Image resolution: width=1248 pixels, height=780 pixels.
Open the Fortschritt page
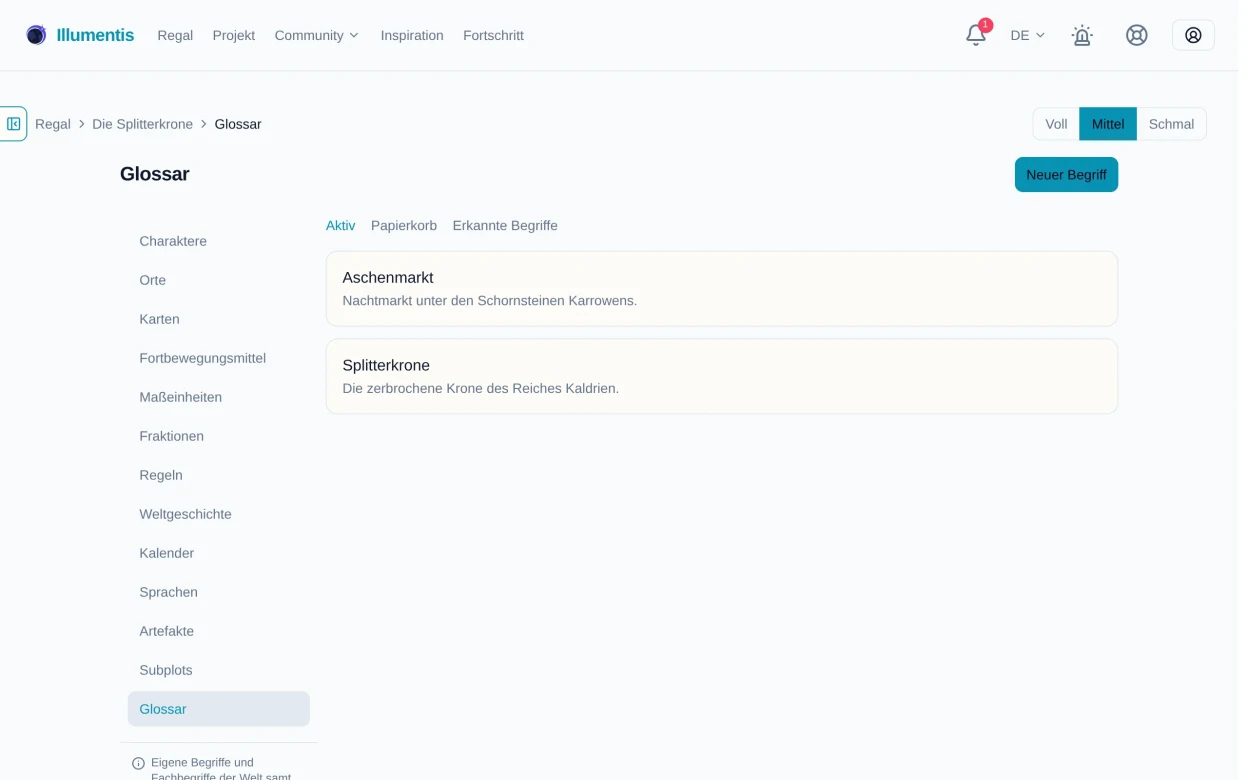[x=493, y=35]
